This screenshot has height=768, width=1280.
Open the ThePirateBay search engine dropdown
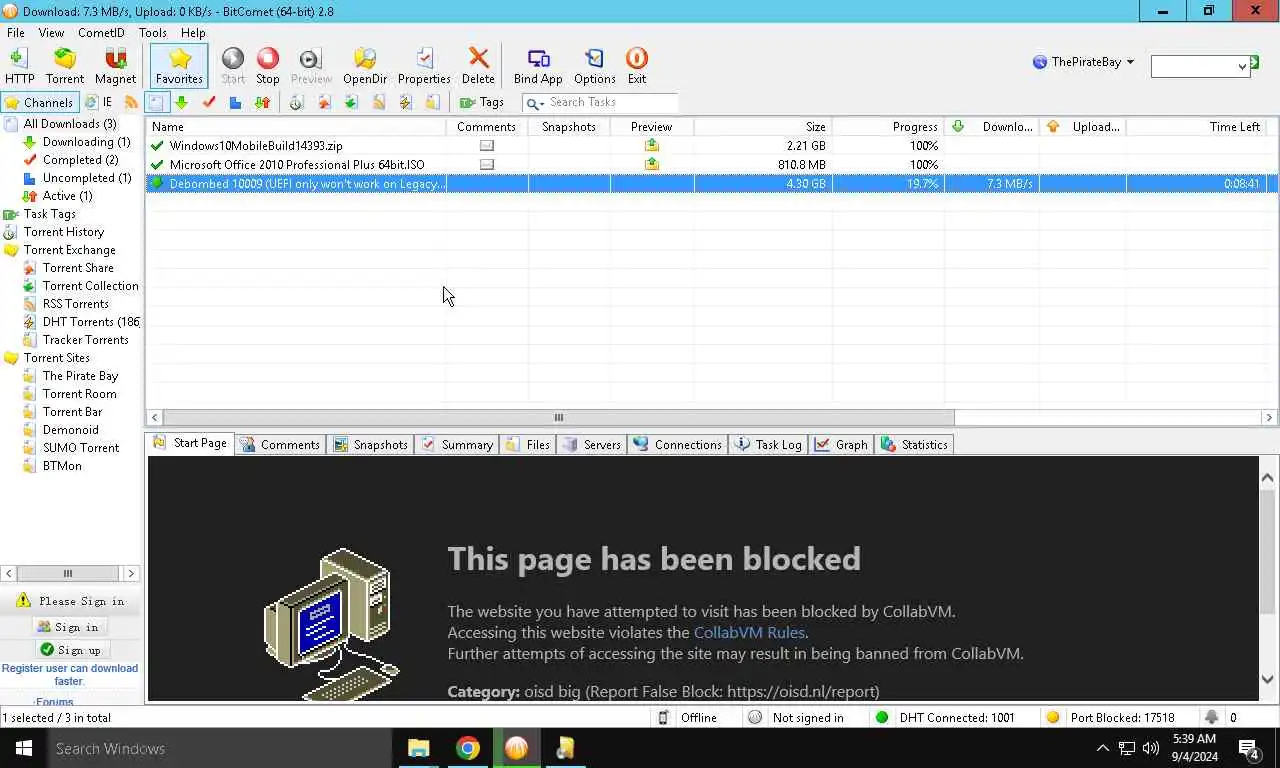tap(1084, 62)
